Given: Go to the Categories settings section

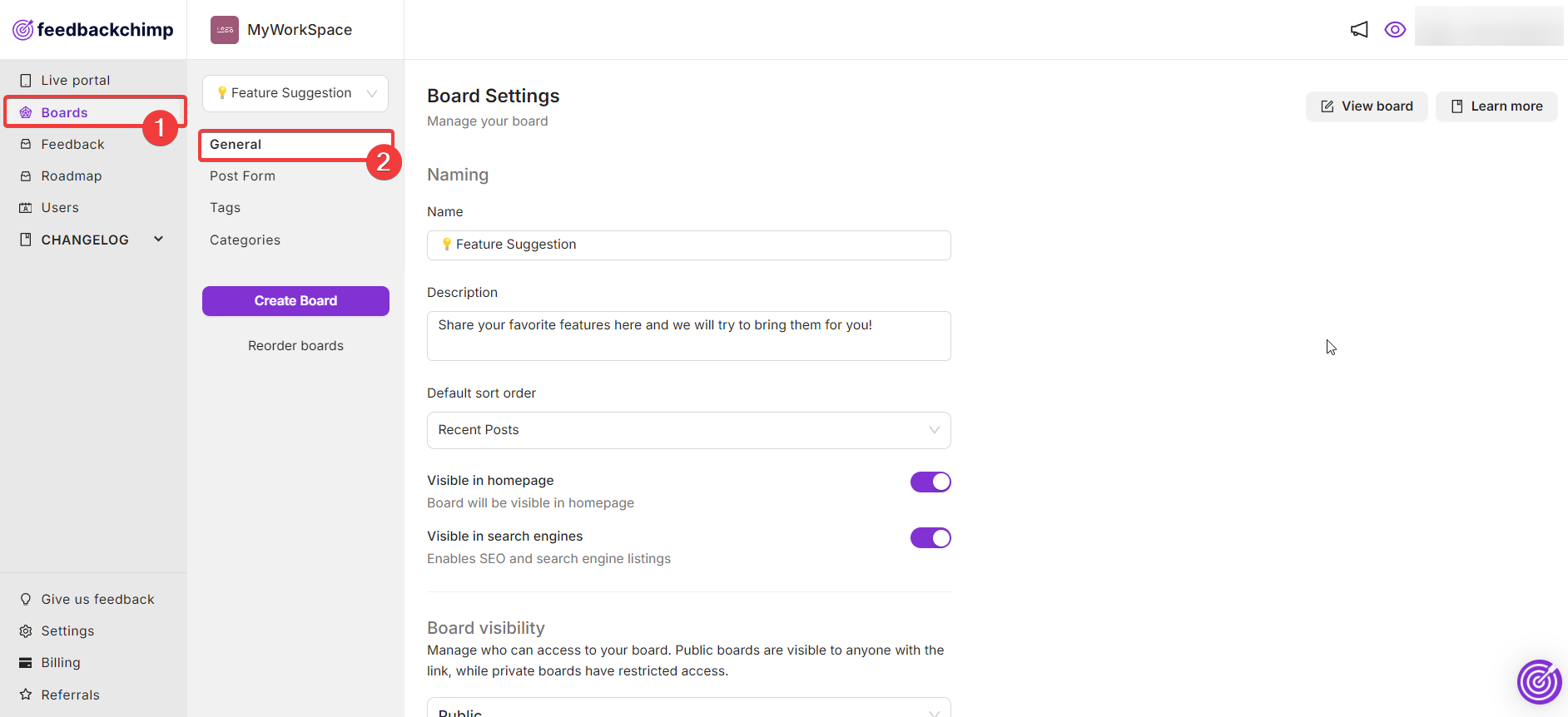Looking at the screenshot, I should (245, 240).
